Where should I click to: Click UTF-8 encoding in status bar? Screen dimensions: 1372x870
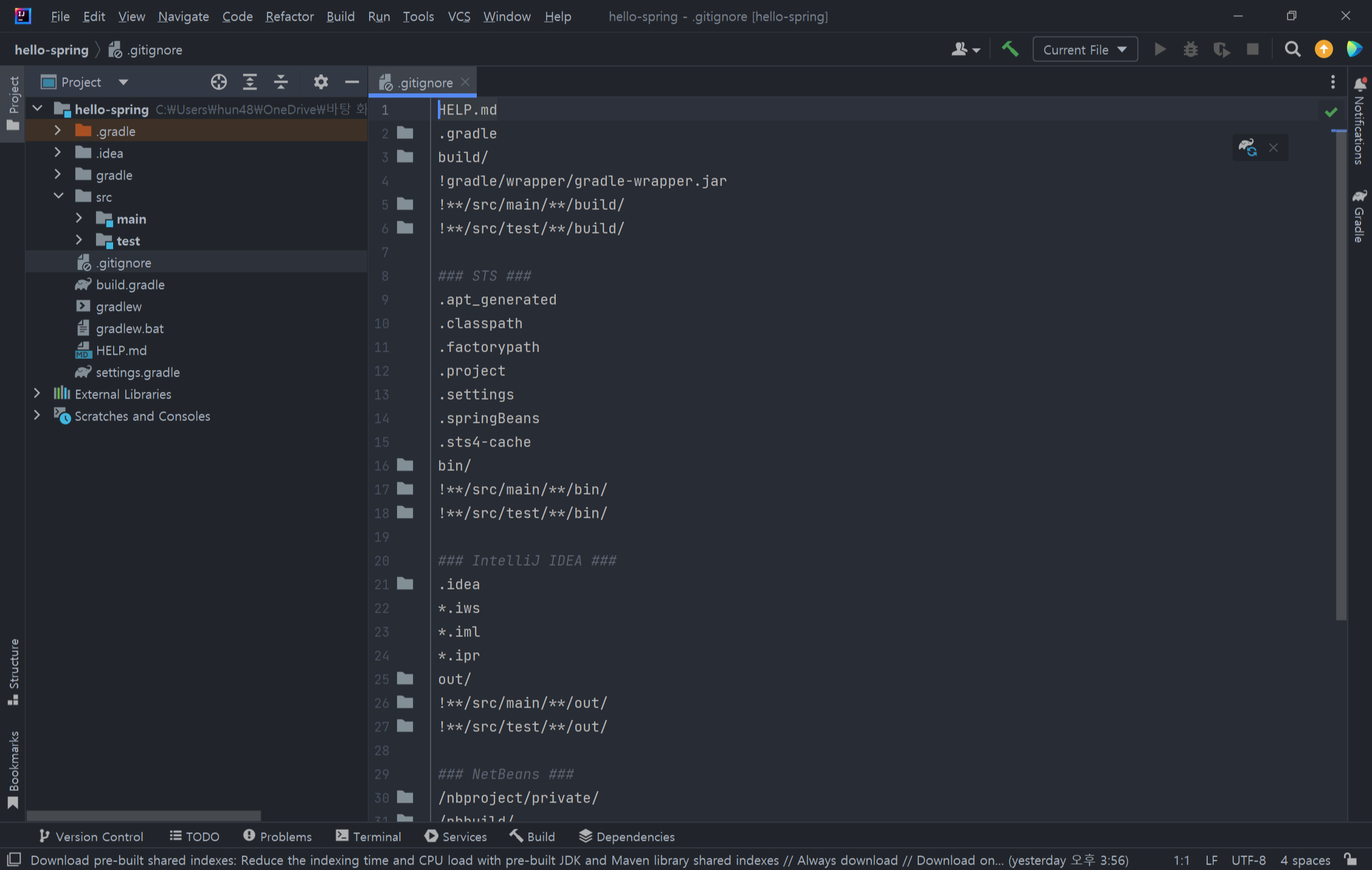1248,860
